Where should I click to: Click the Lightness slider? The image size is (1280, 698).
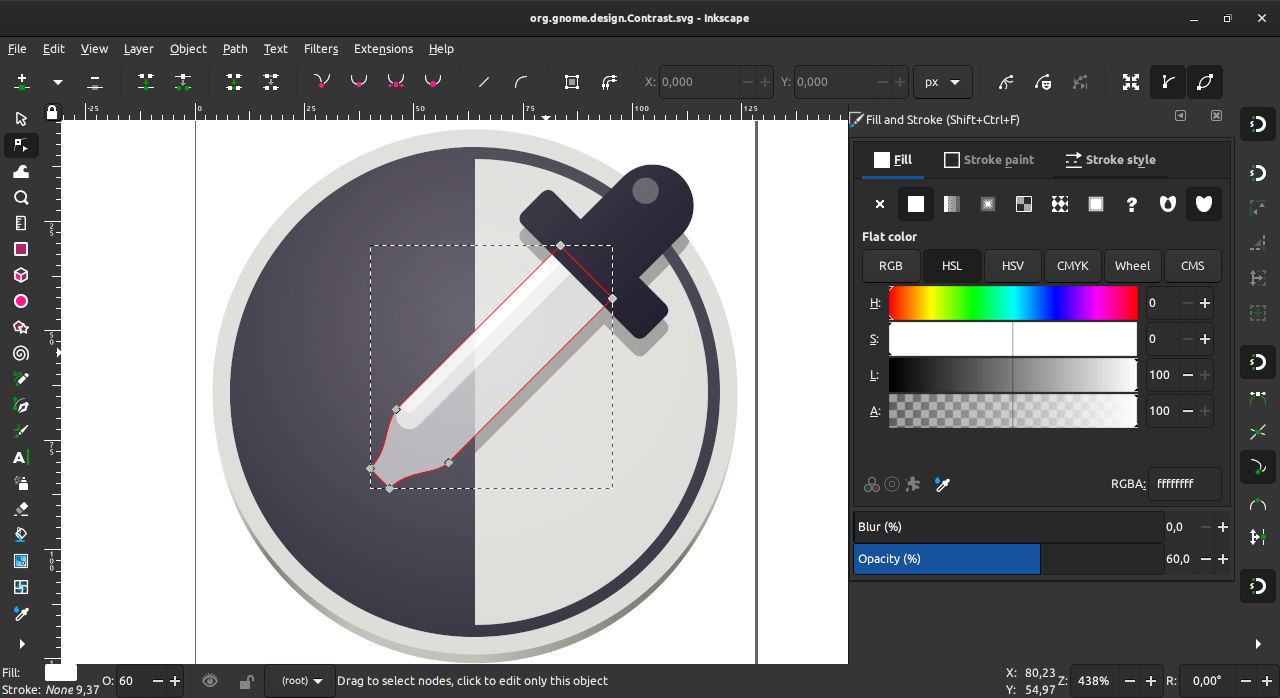(1013, 375)
